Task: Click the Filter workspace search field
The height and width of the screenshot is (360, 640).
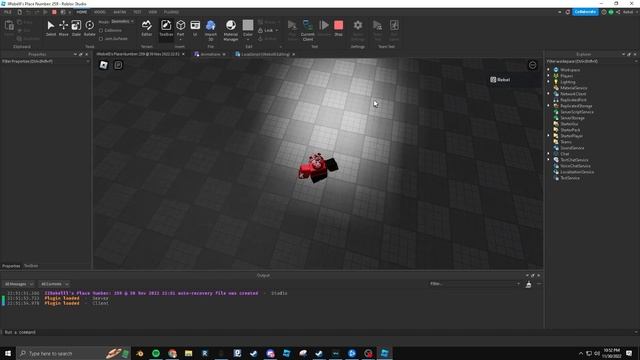Action: [591, 61]
